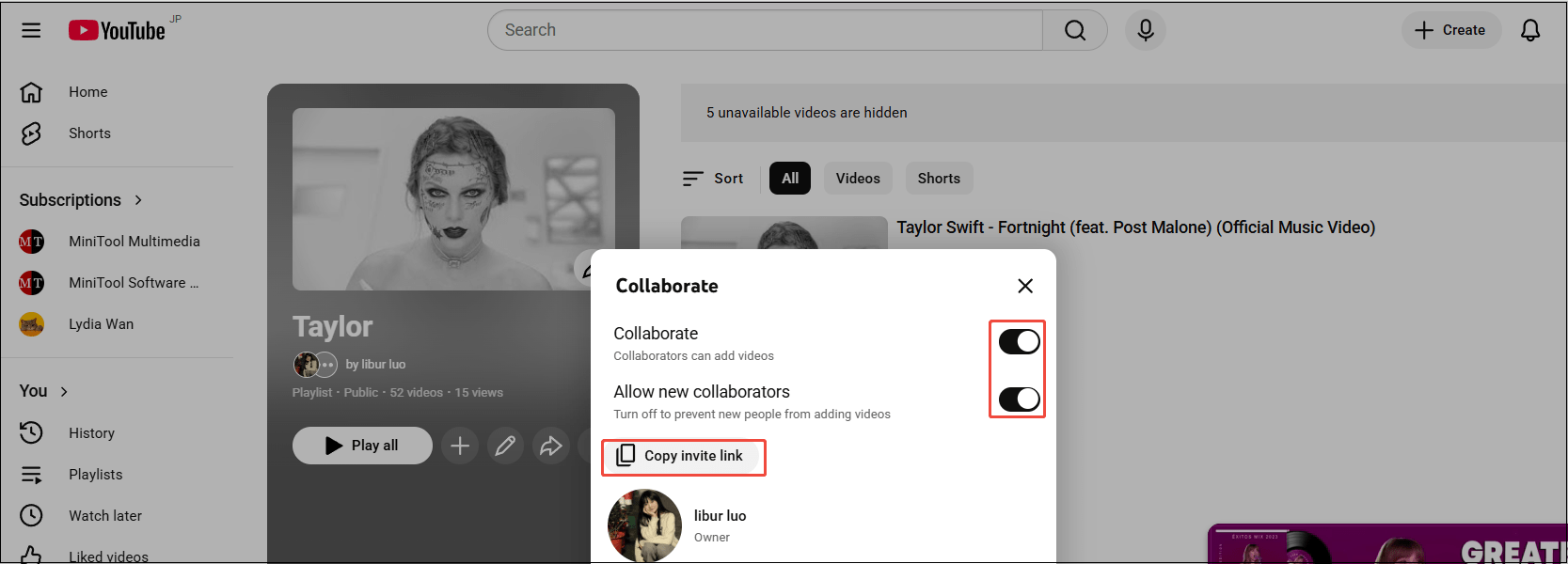Share playlist with arrow icon
Screen dimensions: 1568x564
click(x=551, y=446)
